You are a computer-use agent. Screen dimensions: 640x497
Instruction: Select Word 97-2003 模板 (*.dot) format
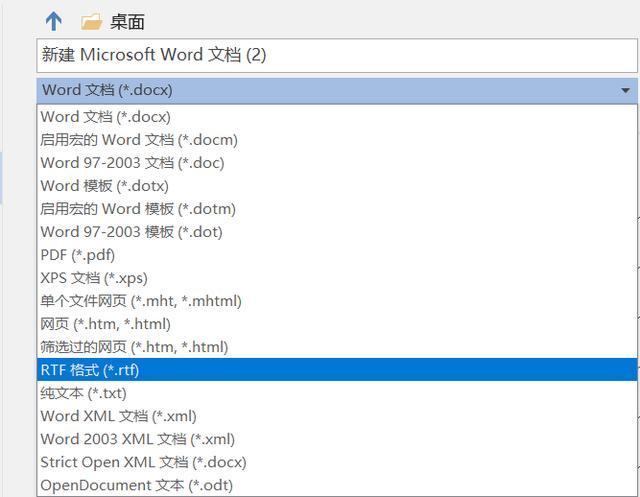pyautogui.click(x=337, y=232)
